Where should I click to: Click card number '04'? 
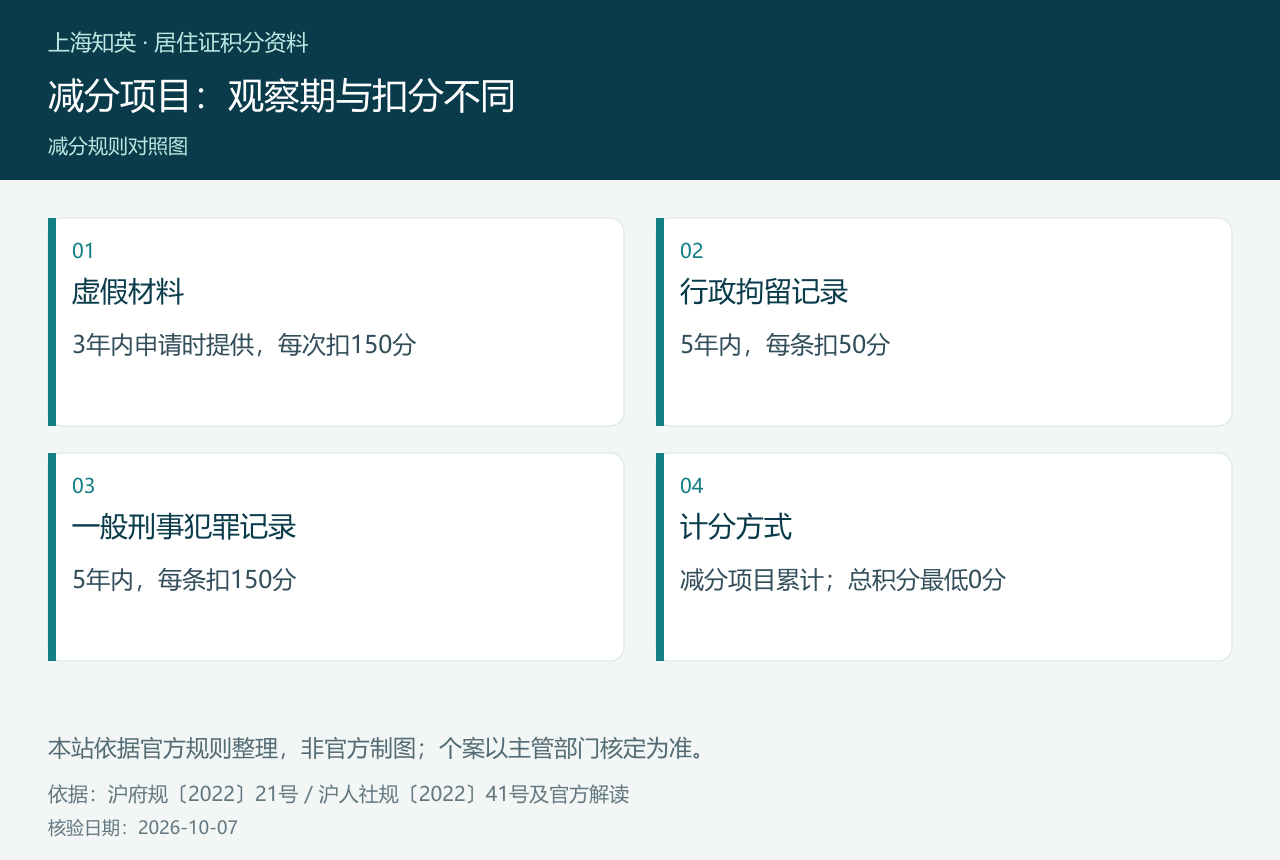692,486
